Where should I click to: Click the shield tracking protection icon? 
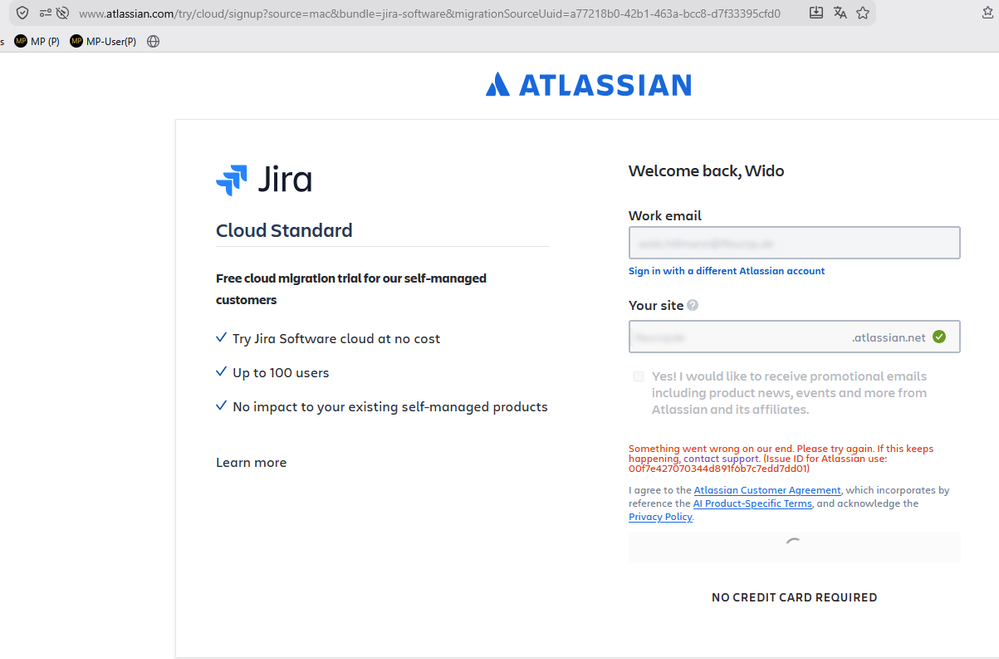[22, 13]
